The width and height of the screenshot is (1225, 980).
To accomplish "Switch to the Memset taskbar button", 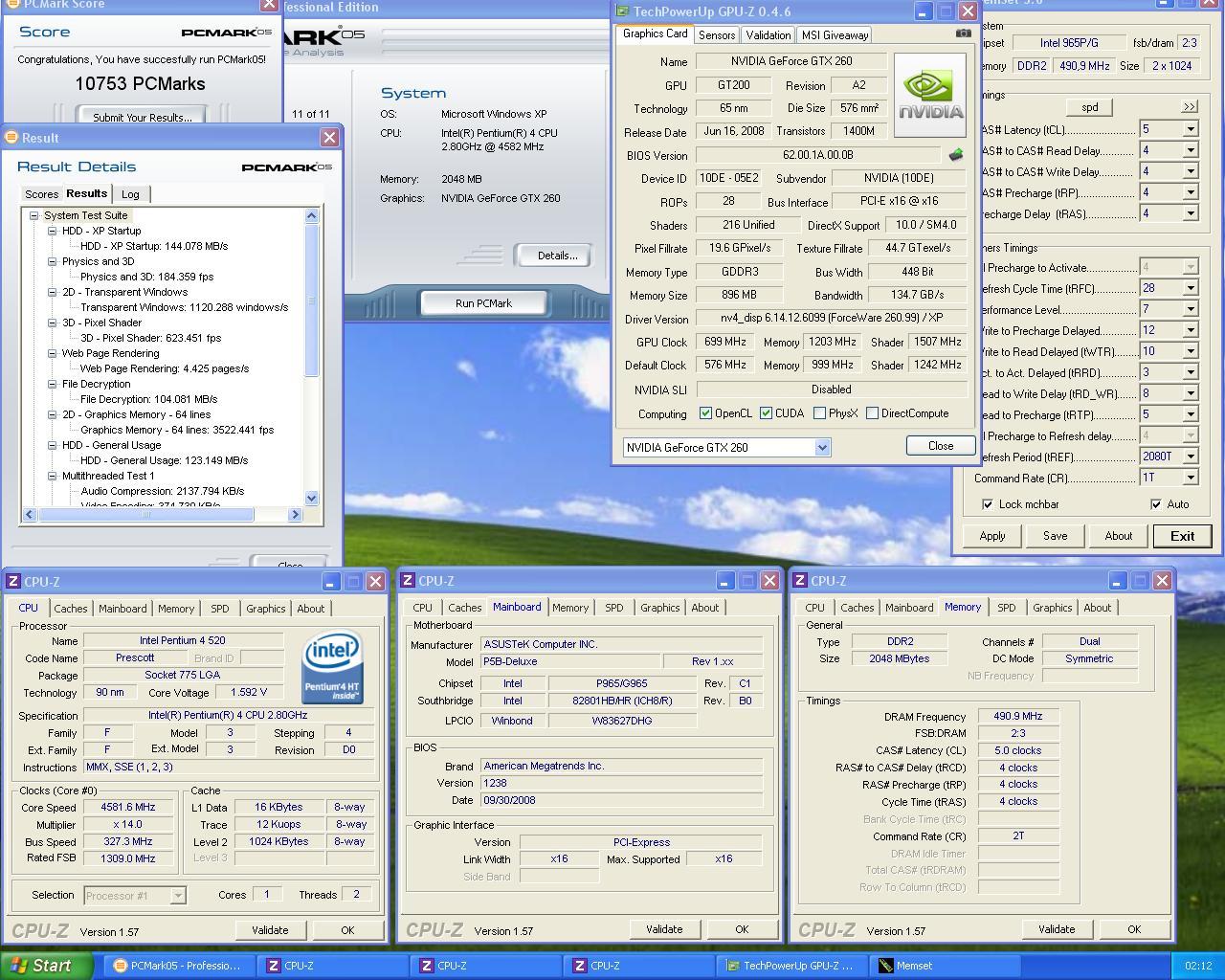I will [x=946, y=966].
